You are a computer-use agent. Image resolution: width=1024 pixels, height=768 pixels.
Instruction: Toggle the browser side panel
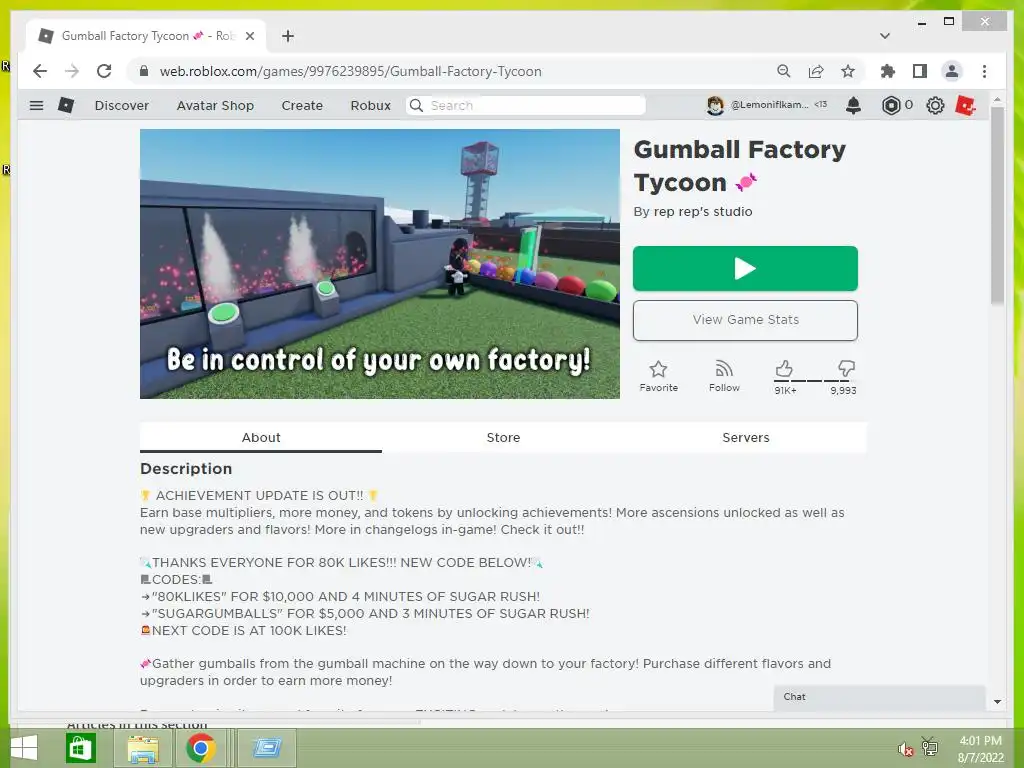click(920, 71)
